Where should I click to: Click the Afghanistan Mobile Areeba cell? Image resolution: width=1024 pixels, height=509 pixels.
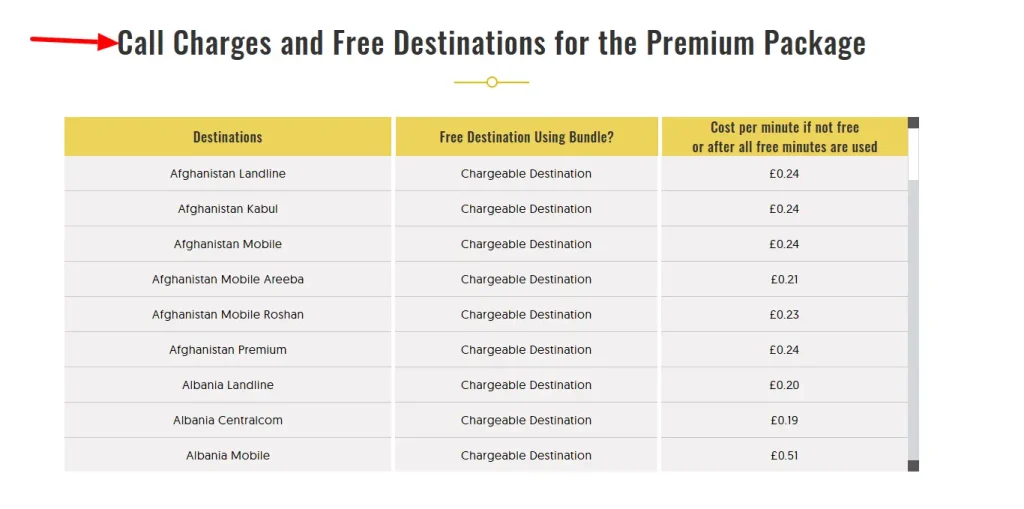228,280
